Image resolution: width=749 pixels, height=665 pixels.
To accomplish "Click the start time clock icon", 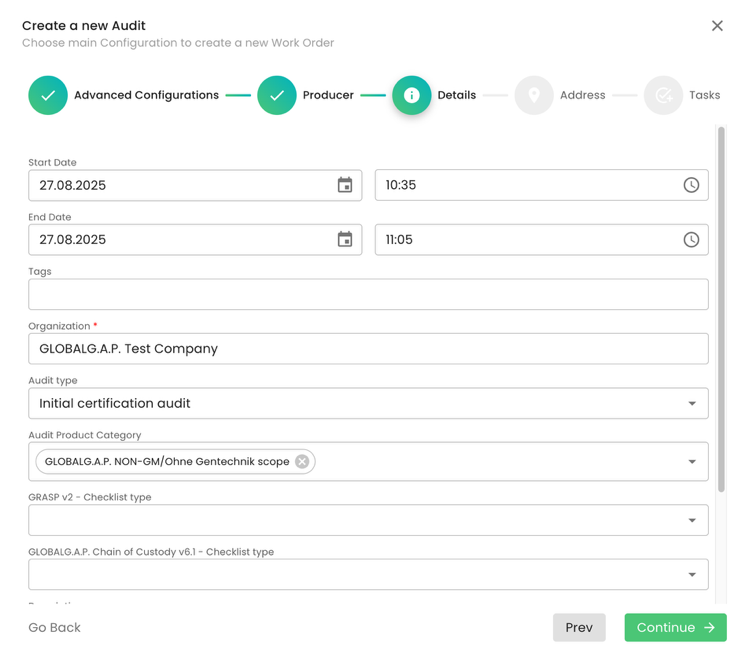I will pyautogui.click(x=691, y=185).
